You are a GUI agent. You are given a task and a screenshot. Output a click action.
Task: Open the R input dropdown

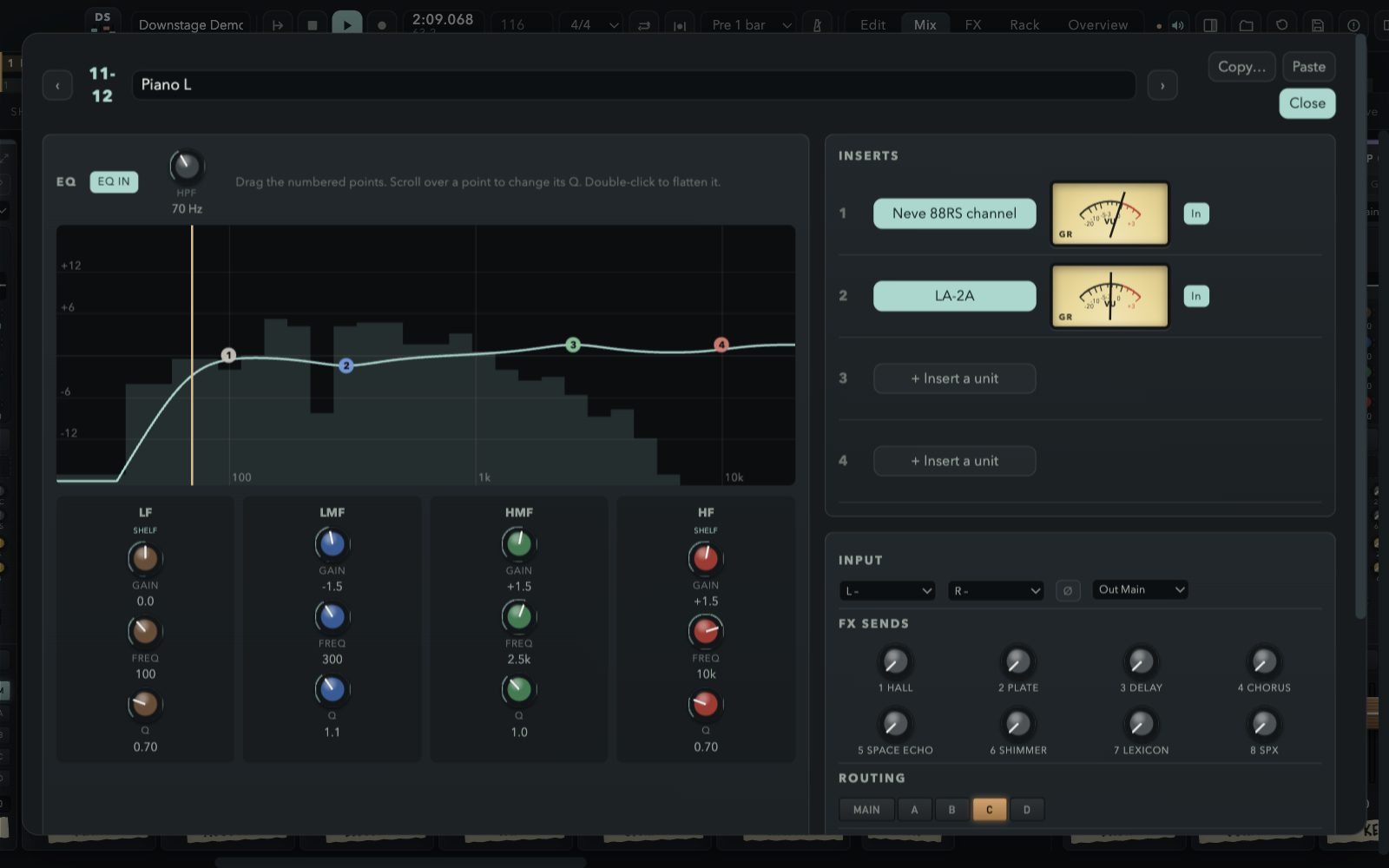[996, 590]
